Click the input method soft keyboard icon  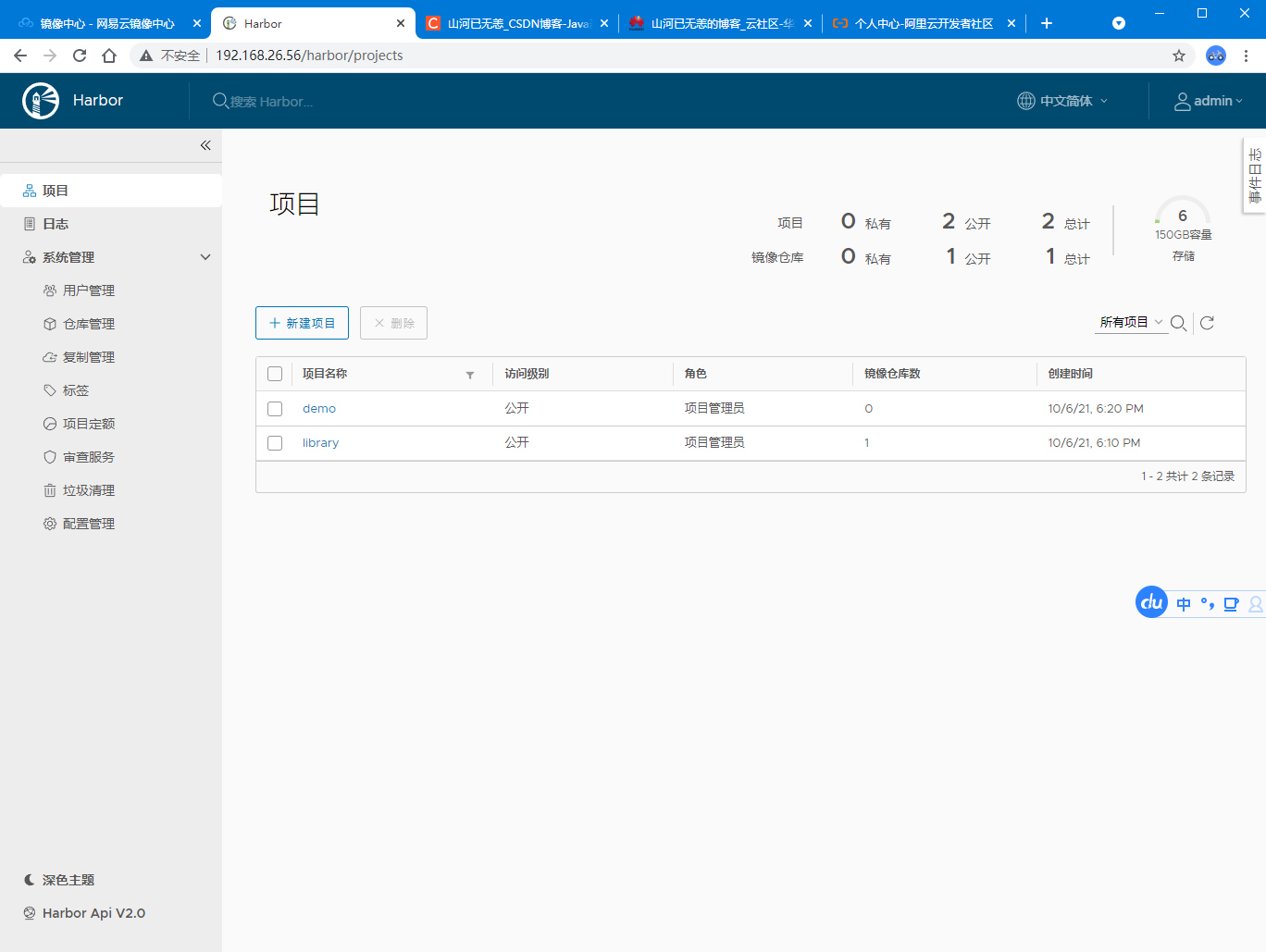pyautogui.click(x=1231, y=604)
